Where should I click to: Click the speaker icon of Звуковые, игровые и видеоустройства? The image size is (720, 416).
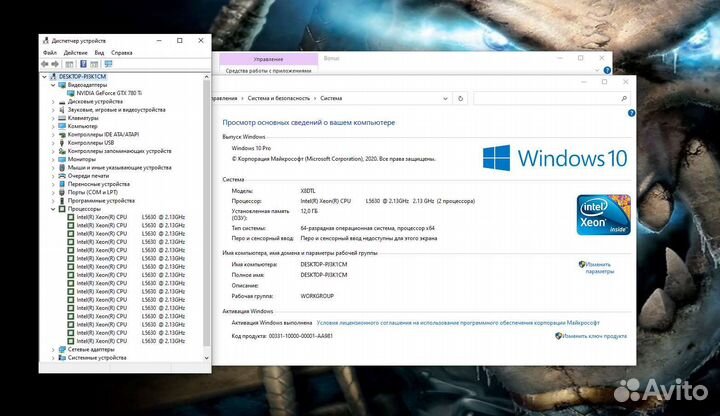(x=62, y=110)
